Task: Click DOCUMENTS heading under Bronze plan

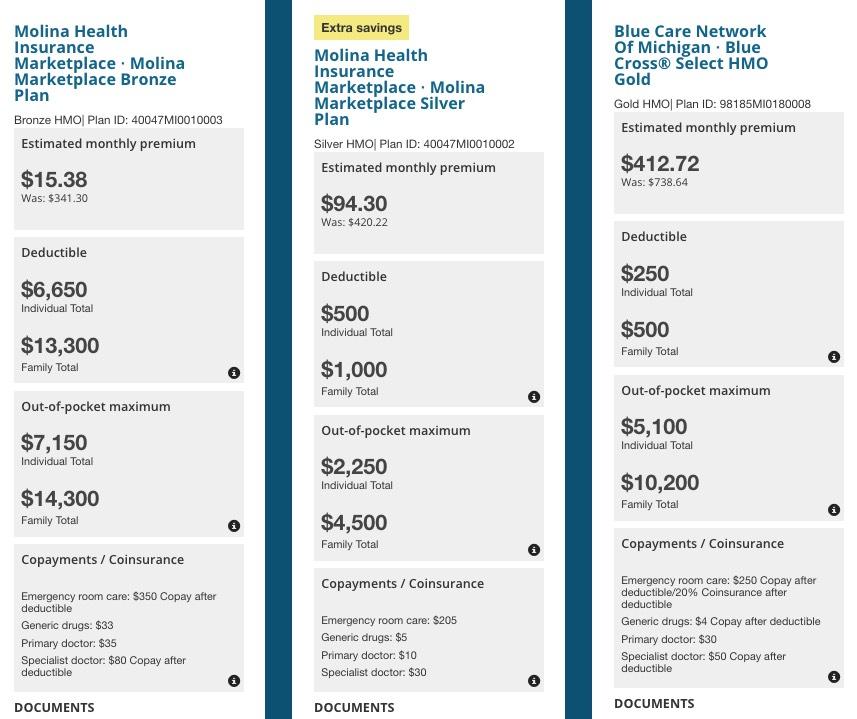Action: pos(54,708)
